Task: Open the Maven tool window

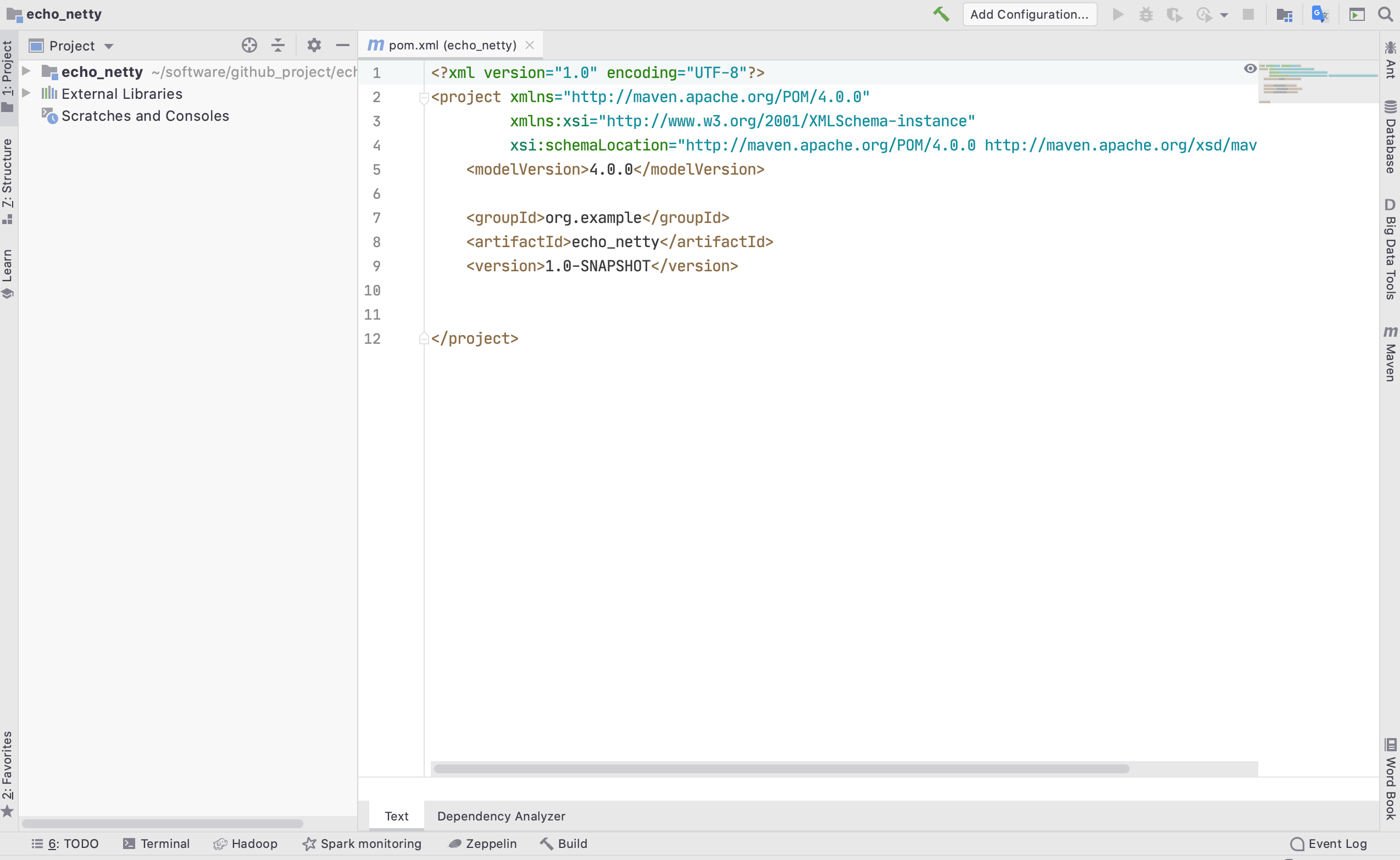Action: pyautogui.click(x=1390, y=353)
